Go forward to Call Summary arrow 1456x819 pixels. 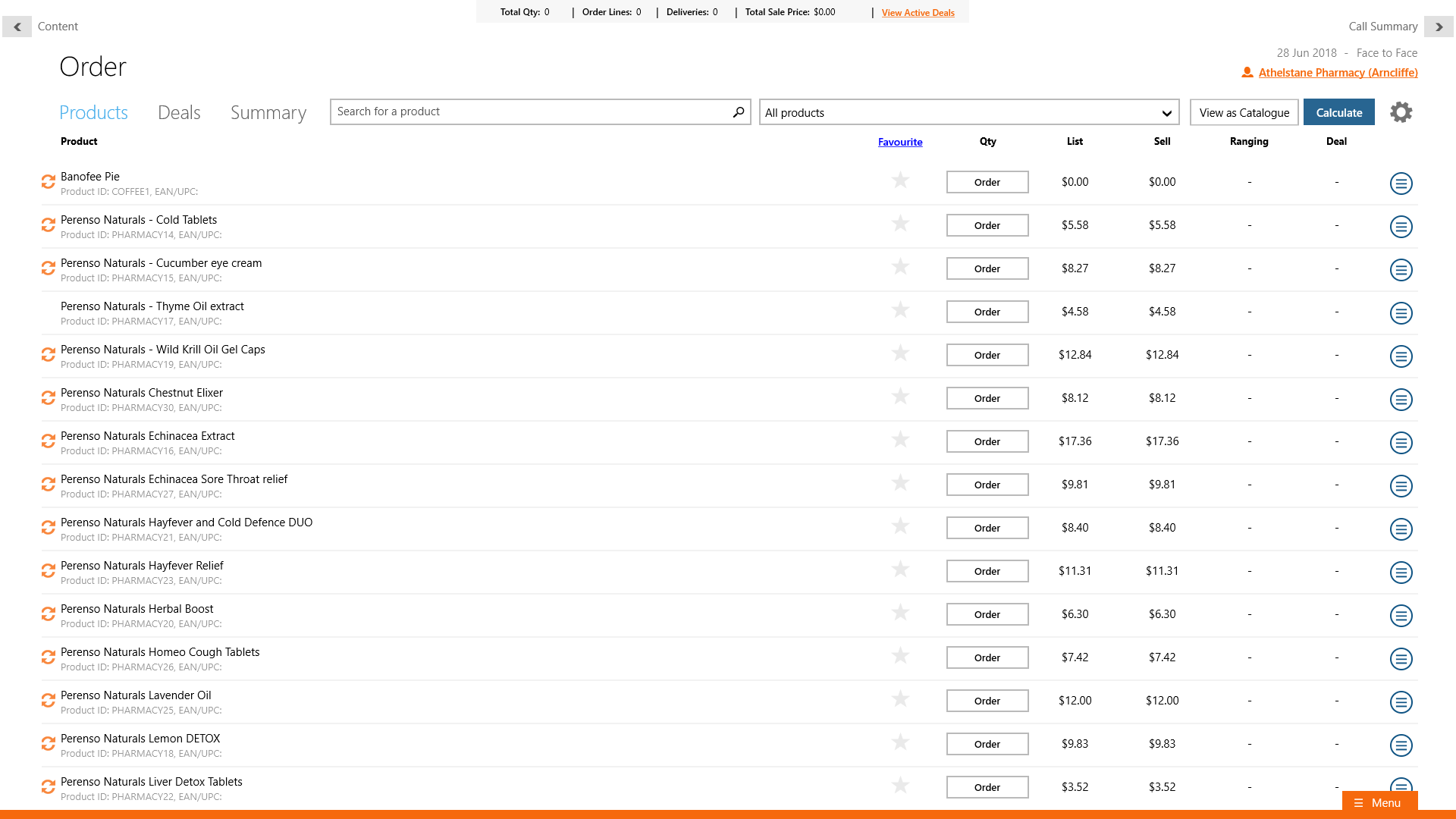click(x=1439, y=27)
